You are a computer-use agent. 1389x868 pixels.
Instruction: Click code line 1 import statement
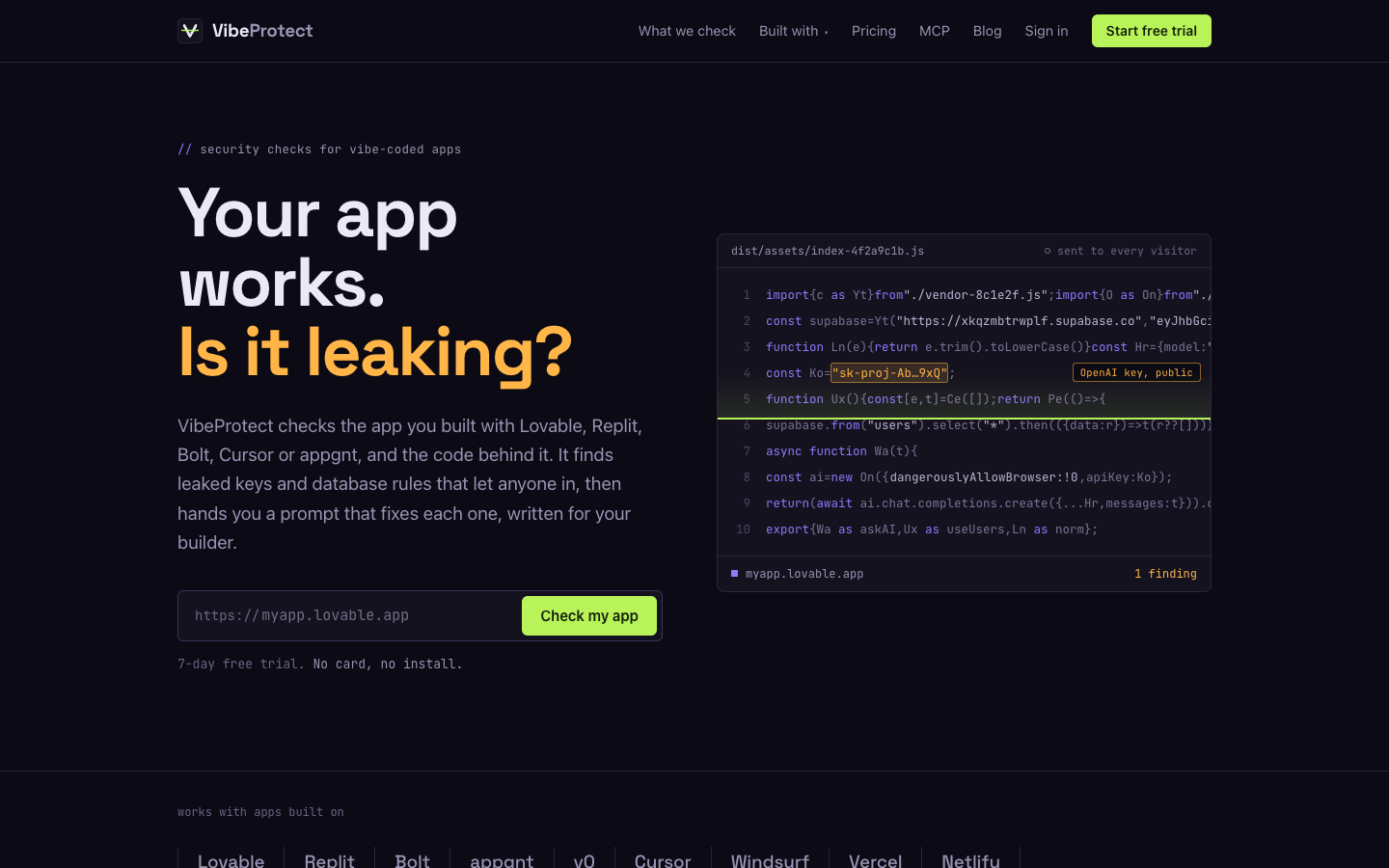pos(988,295)
